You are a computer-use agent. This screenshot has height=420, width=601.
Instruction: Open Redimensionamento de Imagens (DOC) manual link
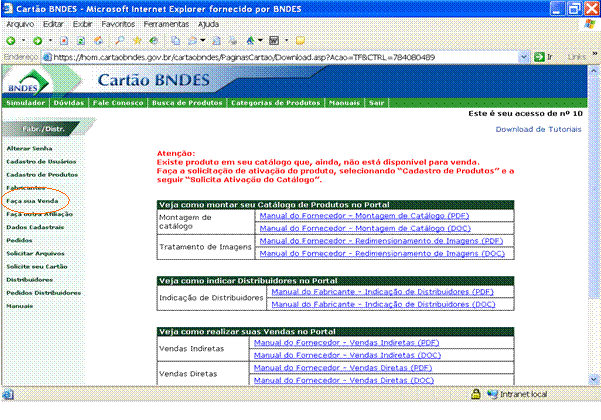[x=382, y=253]
